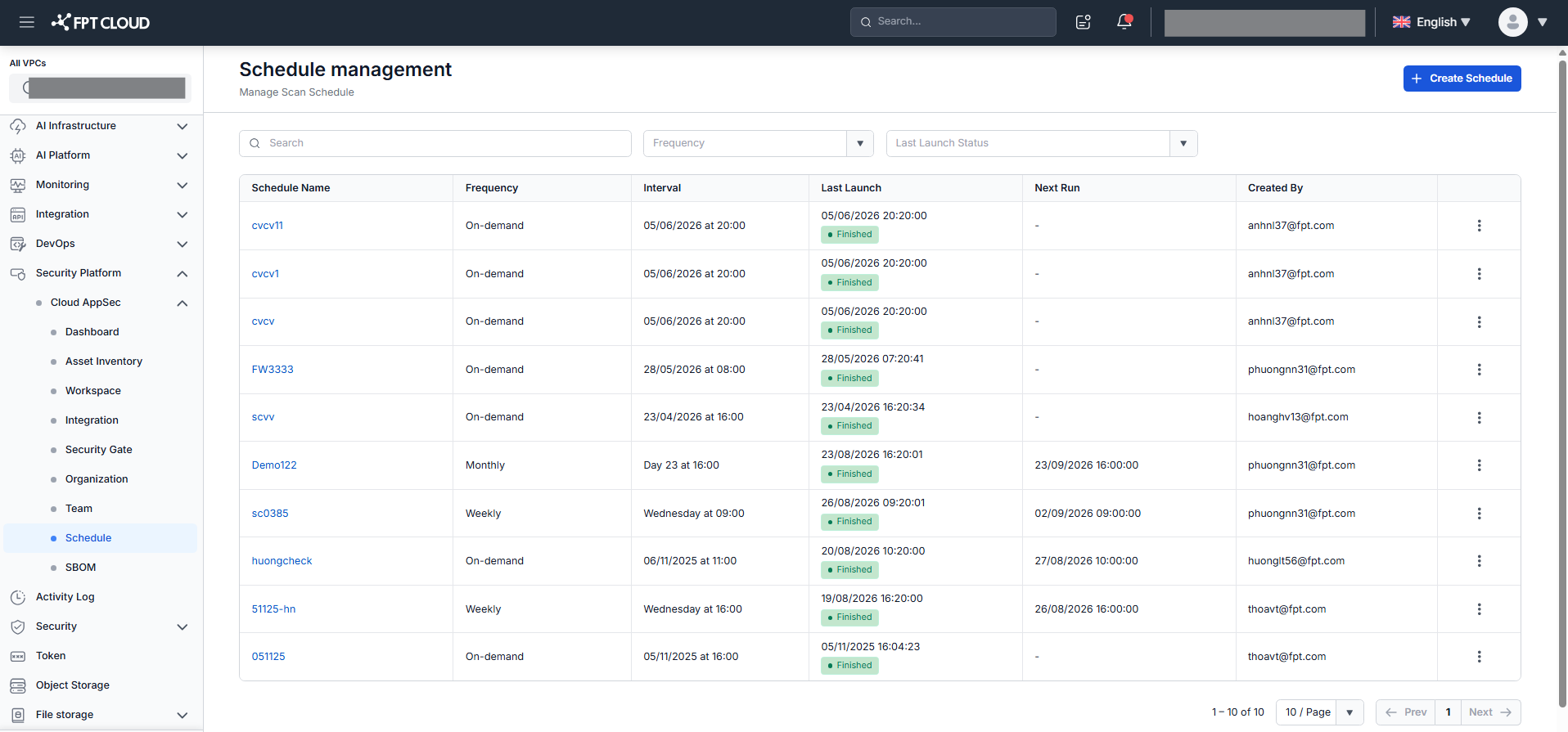
Task: Open Asset Inventory menu item
Action: pyautogui.click(x=104, y=362)
